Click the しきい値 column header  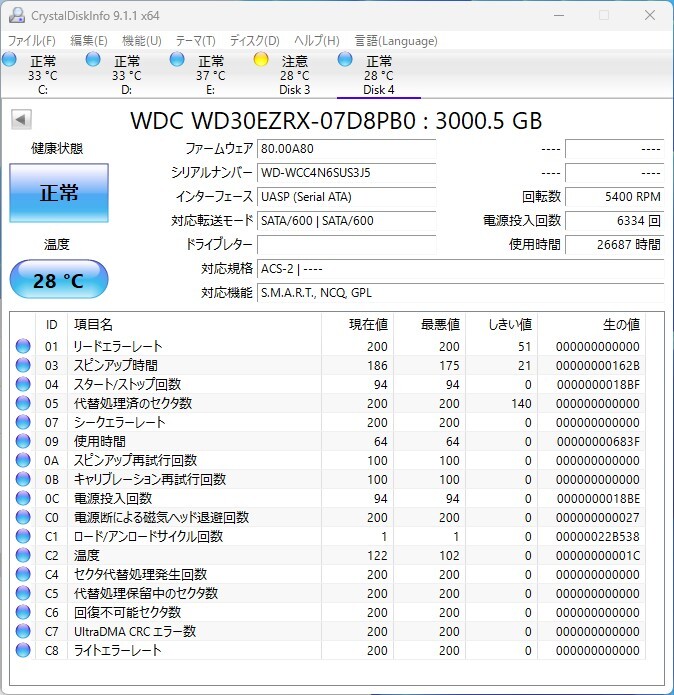[501, 324]
